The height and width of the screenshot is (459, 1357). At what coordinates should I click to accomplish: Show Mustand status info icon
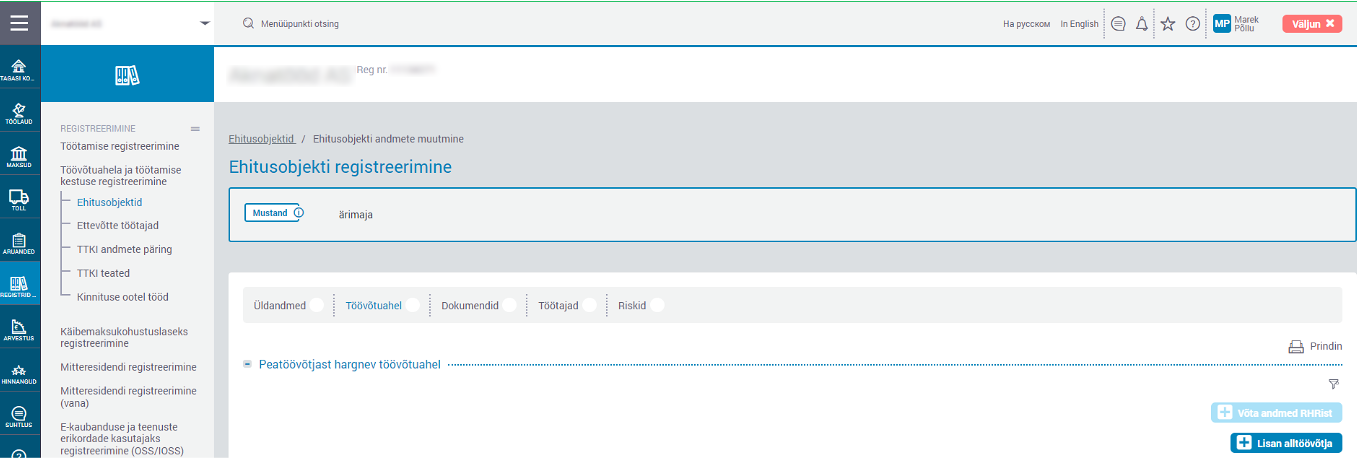[298, 213]
